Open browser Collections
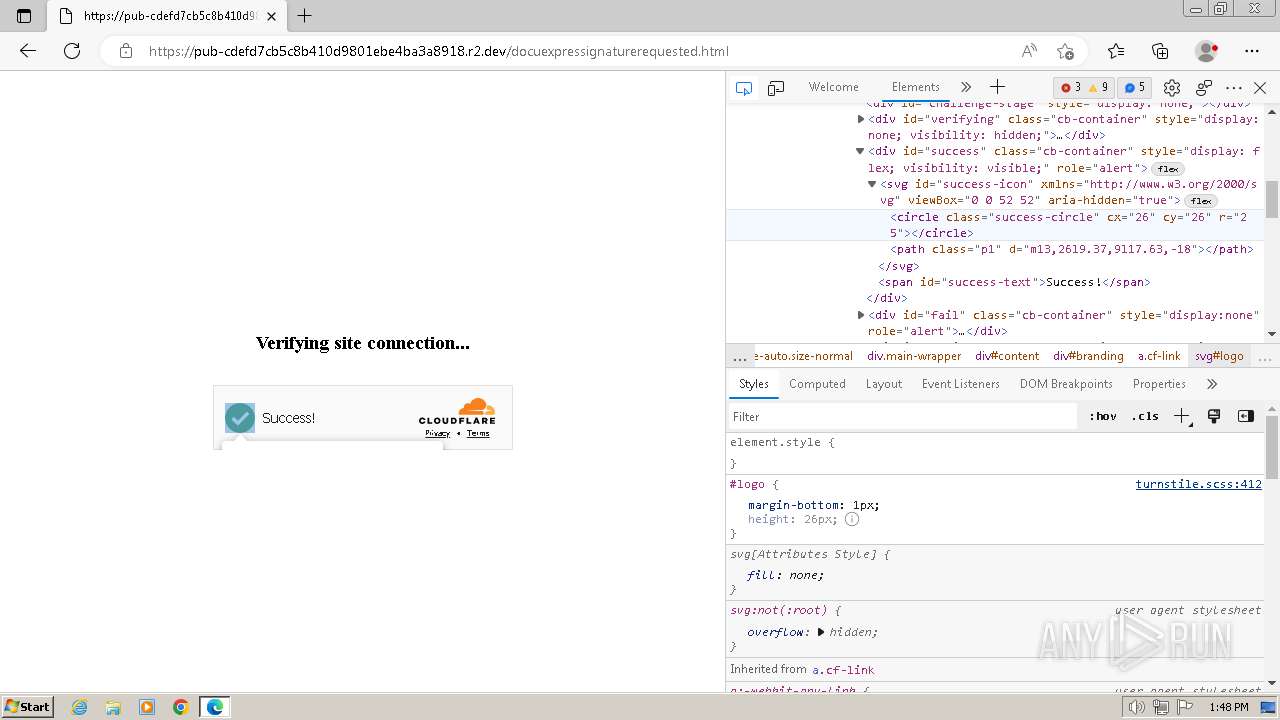This screenshot has width=1280, height=720. [x=1160, y=51]
